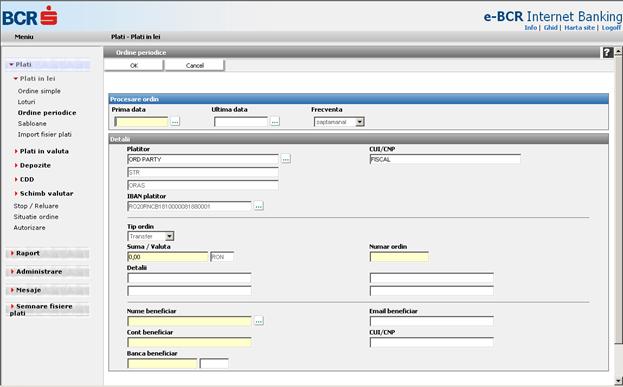Viewport: 623px width, 387px height.
Task: Click the help question mark icon
Action: click(x=607, y=52)
